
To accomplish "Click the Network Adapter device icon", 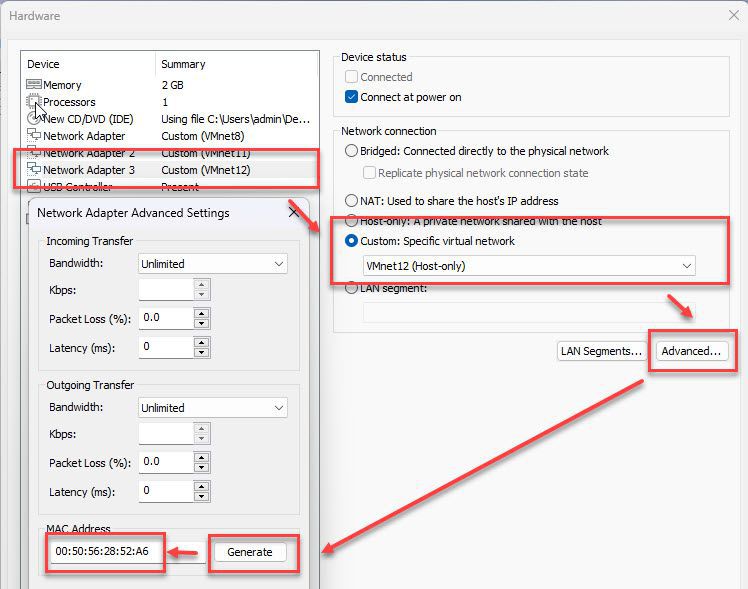I will tap(34, 135).
